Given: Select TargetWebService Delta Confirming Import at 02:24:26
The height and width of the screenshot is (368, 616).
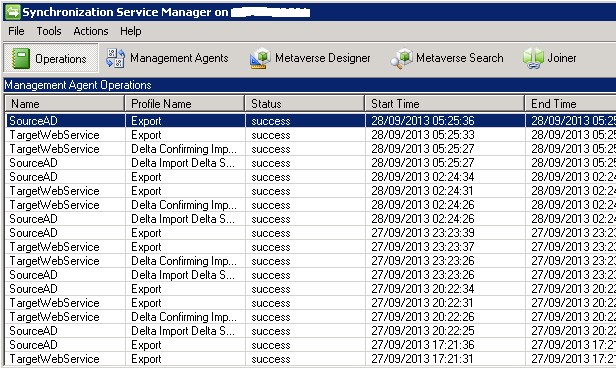Looking at the screenshot, I should tap(310, 205).
